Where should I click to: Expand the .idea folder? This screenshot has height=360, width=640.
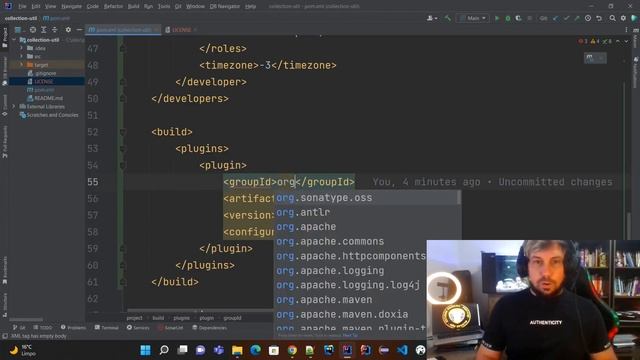[x=22, y=48]
